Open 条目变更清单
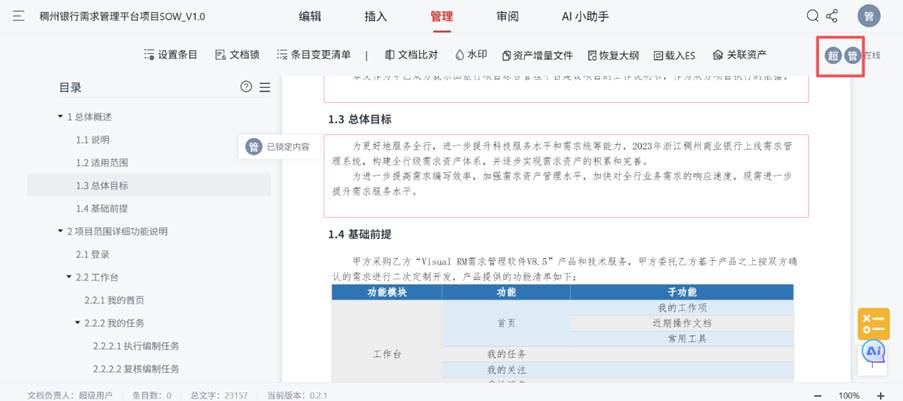The image size is (903, 401). click(313, 55)
